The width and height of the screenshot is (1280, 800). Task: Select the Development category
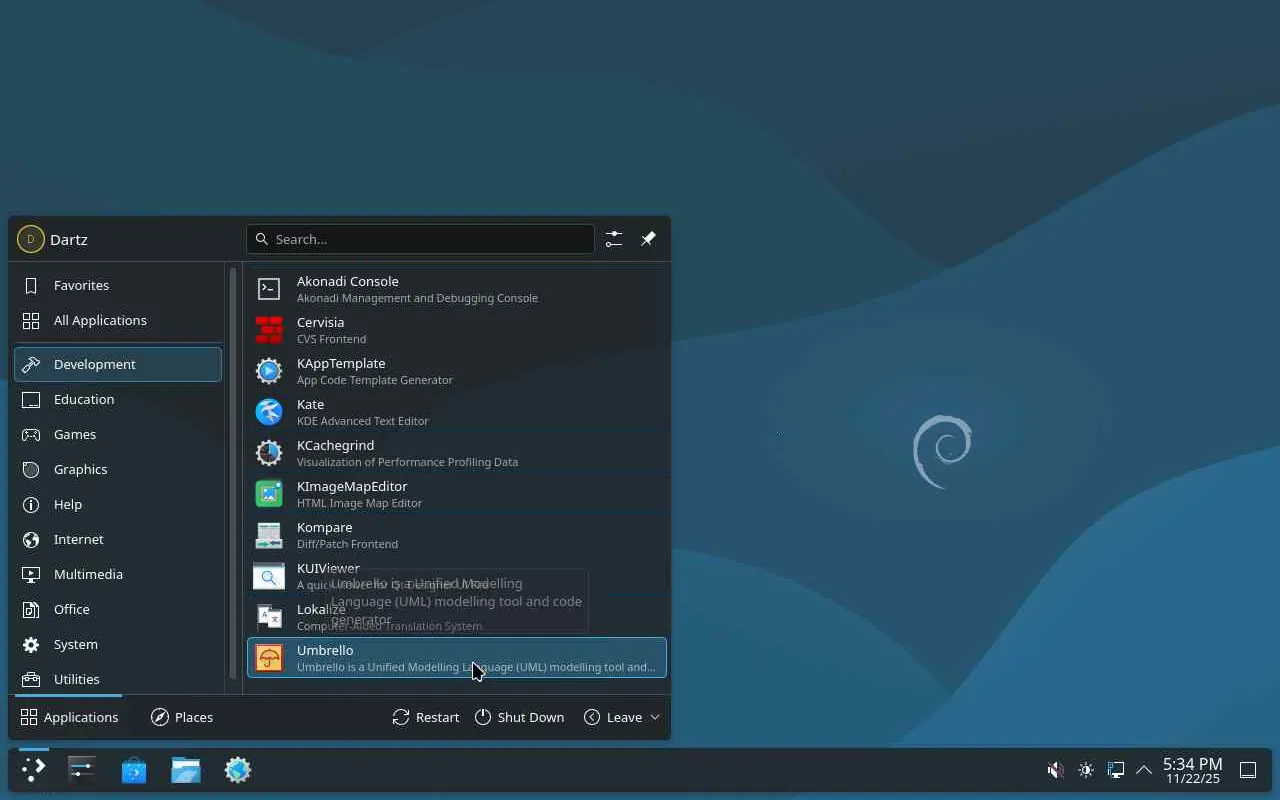click(x=118, y=364)
